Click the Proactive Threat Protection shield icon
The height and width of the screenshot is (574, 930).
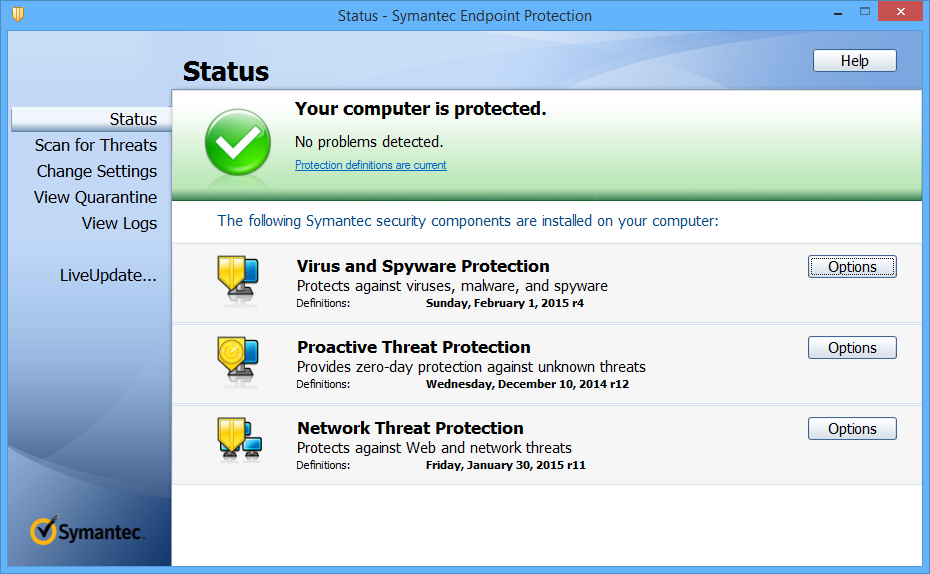click(238, 359)
